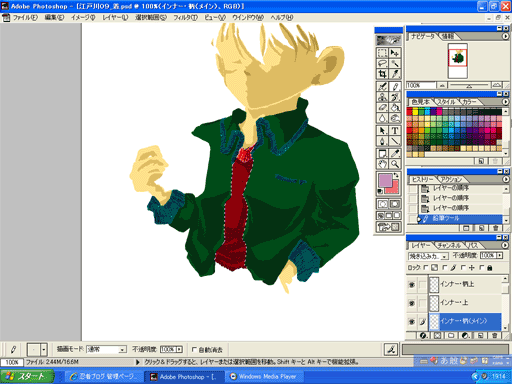Select the Notes tool
Image resolution: width=512 pixels, height=384 pixels.
coord(382,153)
